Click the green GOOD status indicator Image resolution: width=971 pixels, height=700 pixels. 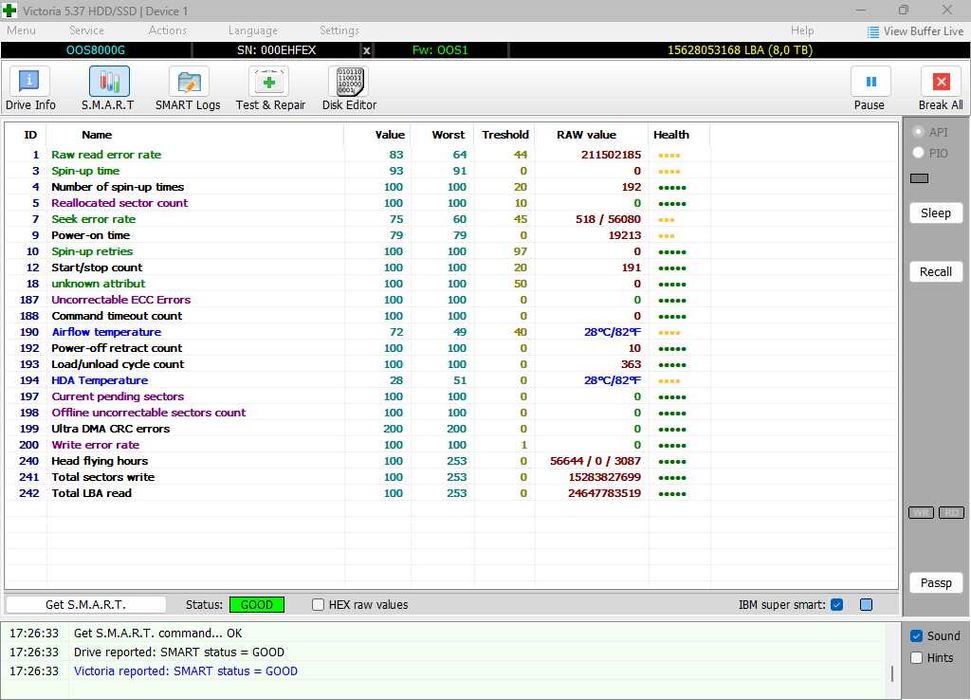(x=256, y=605)
